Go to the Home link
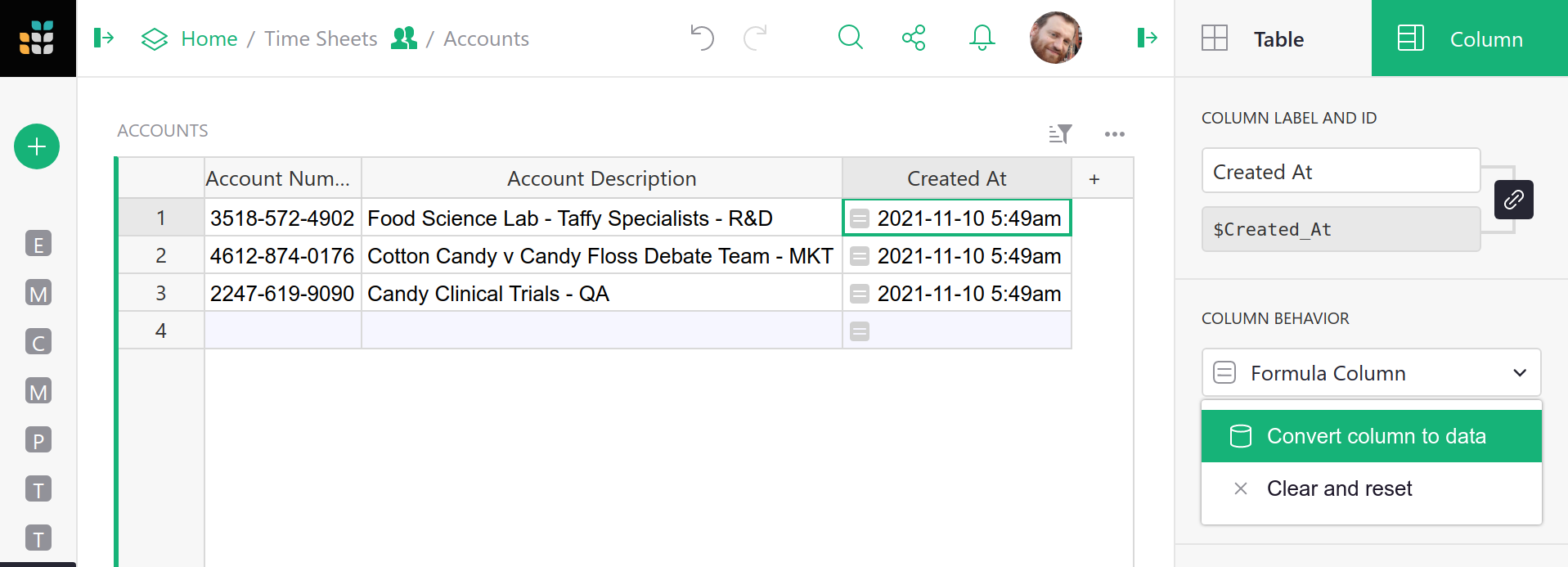The width and height of the screenshot is (1568, 567). pos(209,38)
